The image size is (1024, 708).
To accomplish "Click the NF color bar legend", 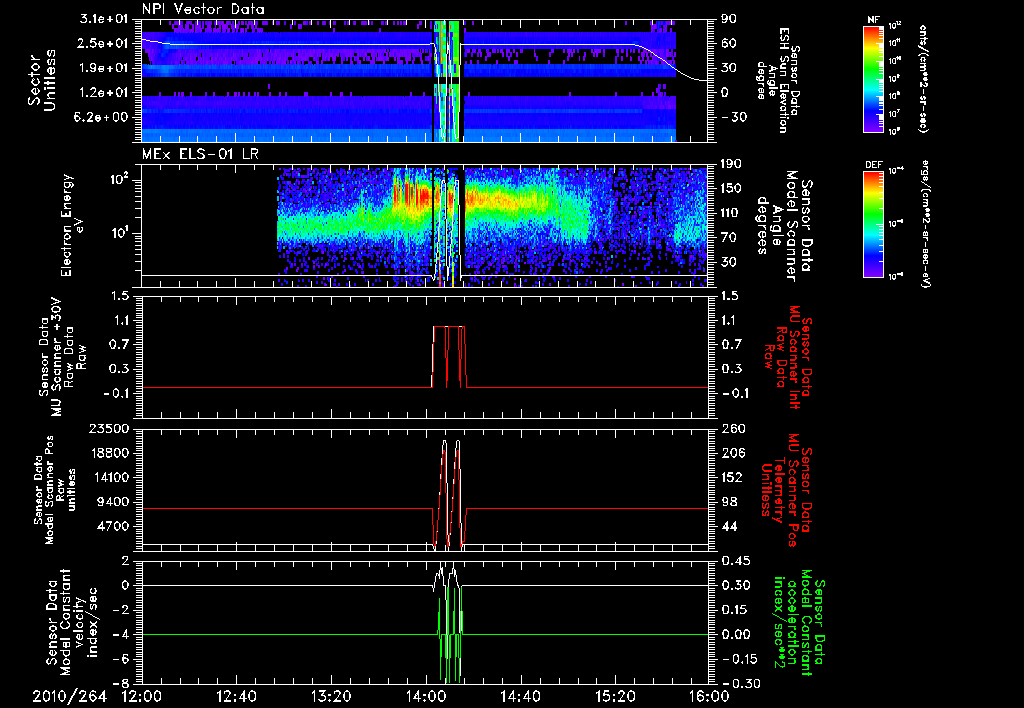I will coord(873,78).
